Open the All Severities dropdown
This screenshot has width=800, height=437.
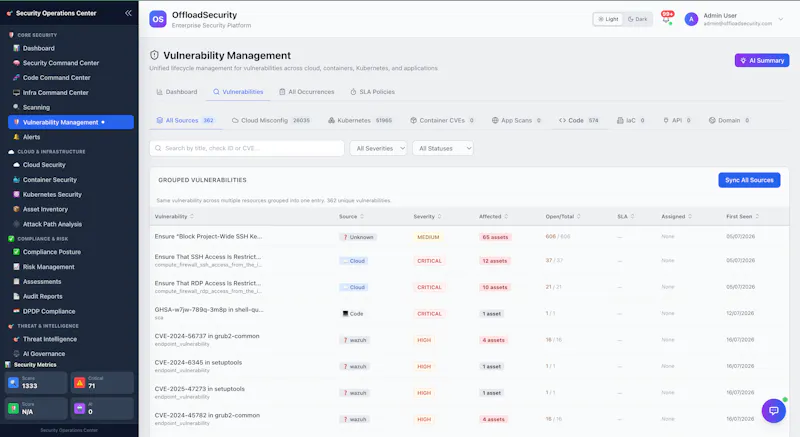[x=378, y=148]
